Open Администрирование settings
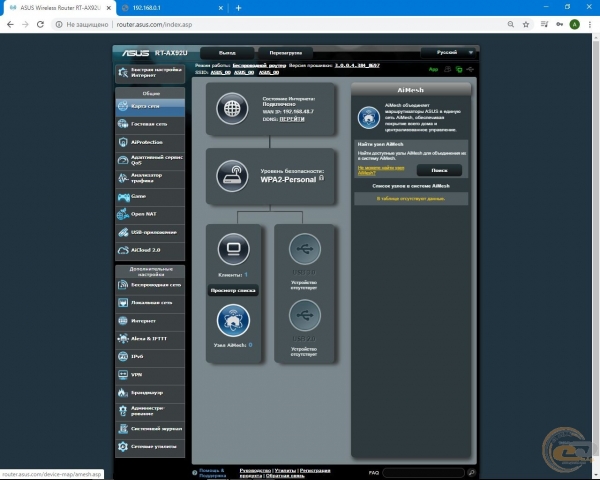This screenshot has width=600, height=480. 150,411
